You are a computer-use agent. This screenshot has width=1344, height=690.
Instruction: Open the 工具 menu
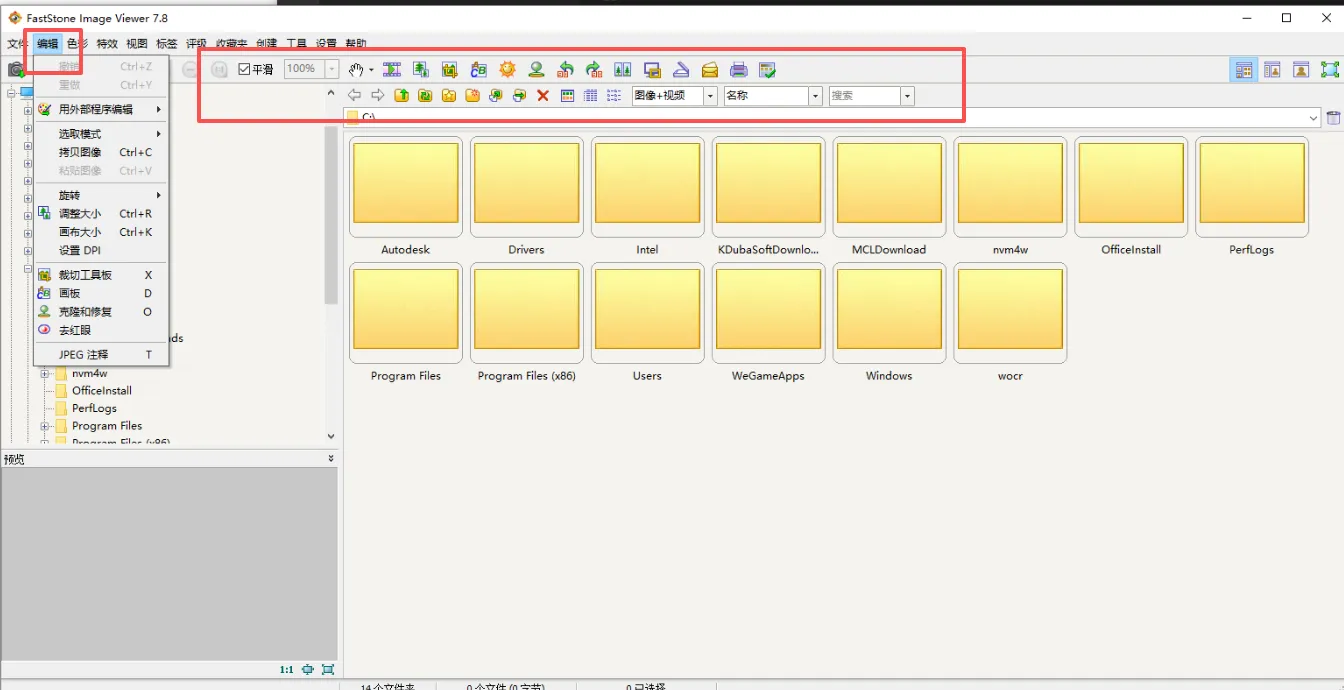[x=297, y=44]
